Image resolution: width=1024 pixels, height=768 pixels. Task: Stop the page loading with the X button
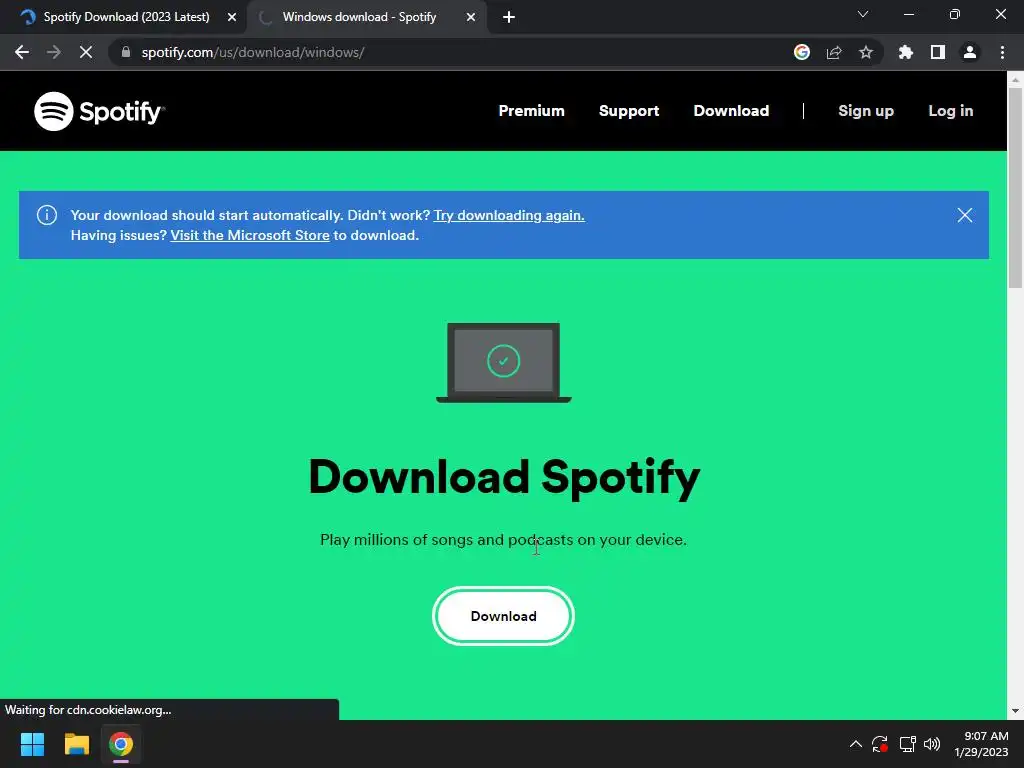(x=86, y=52)
